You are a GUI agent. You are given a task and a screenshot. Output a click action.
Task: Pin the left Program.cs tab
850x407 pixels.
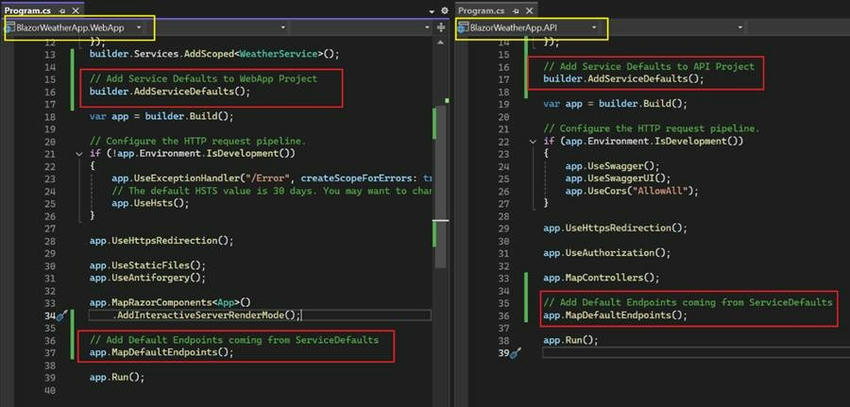coord(62,10)
